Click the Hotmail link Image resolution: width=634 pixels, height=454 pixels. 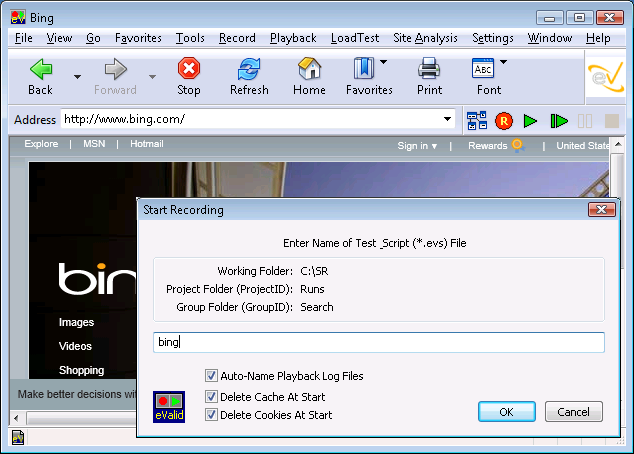(x=146, y=144)
